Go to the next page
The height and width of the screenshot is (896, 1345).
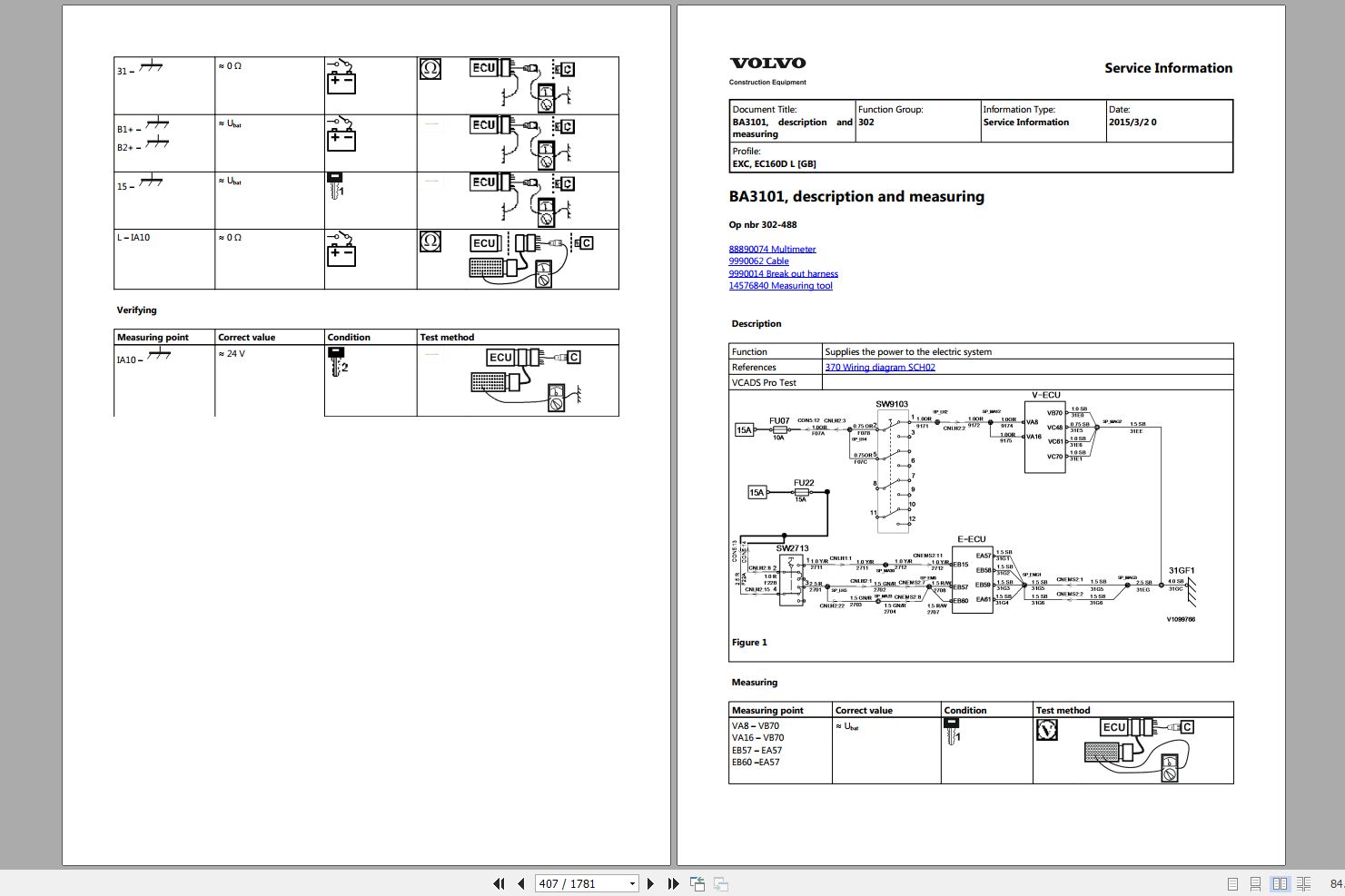[x=650, y=883]
